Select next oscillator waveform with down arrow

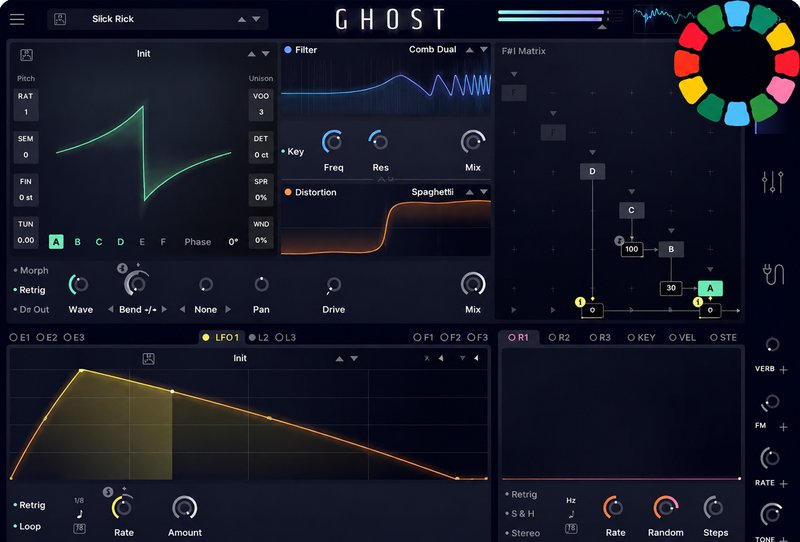click(266, 54)
